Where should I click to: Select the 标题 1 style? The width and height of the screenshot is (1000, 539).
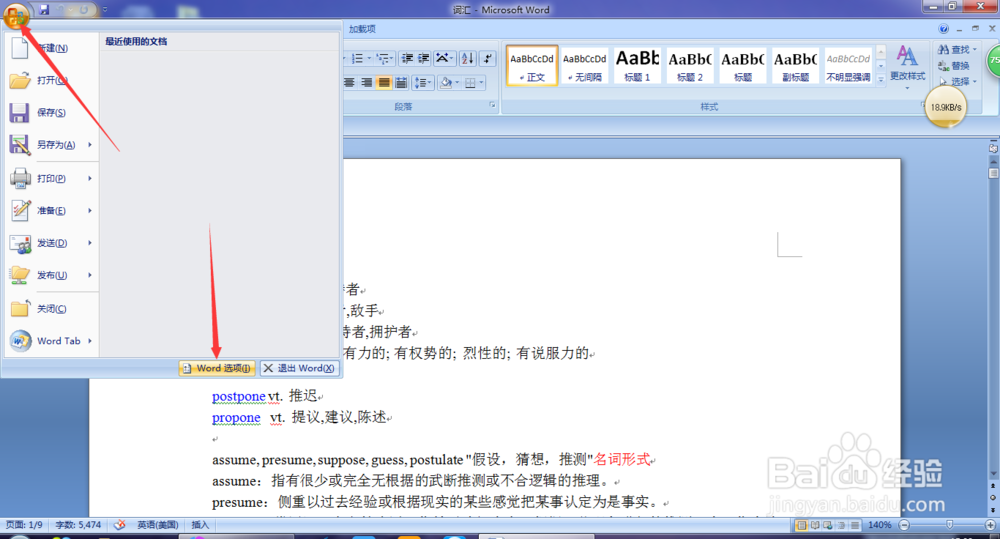(x=637, y=65)
